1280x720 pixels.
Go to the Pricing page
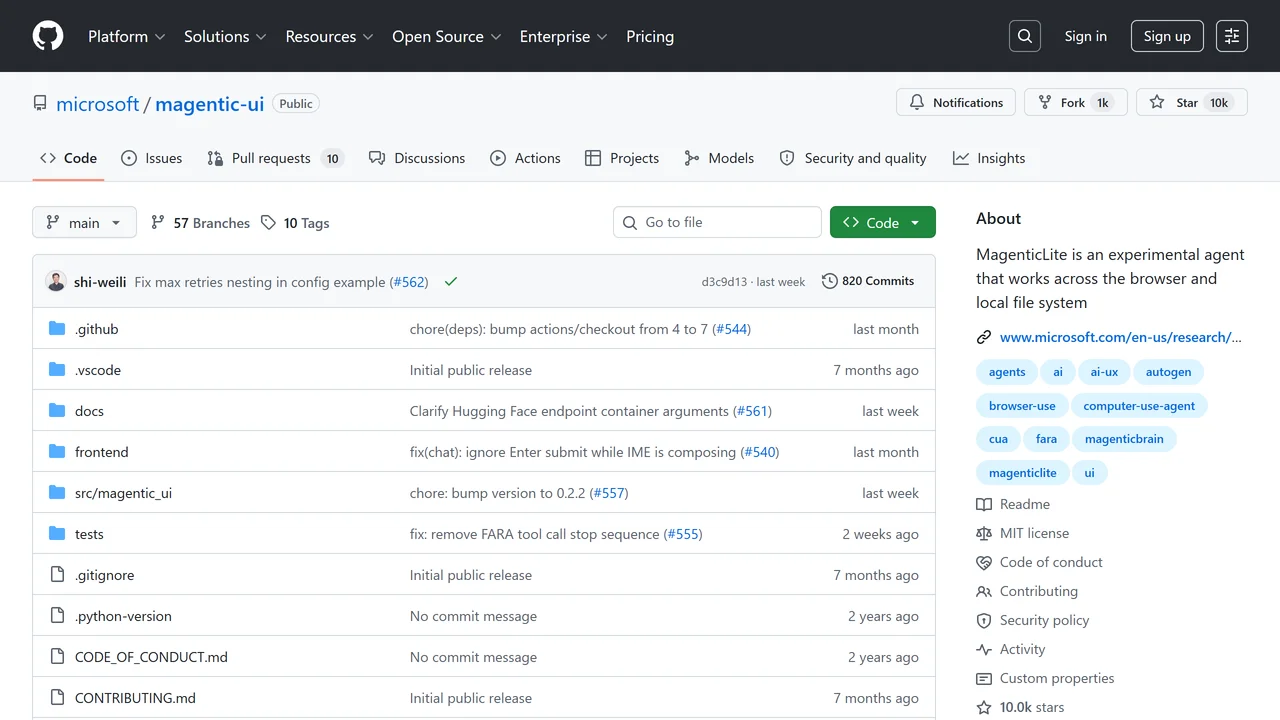coord(650,36)
